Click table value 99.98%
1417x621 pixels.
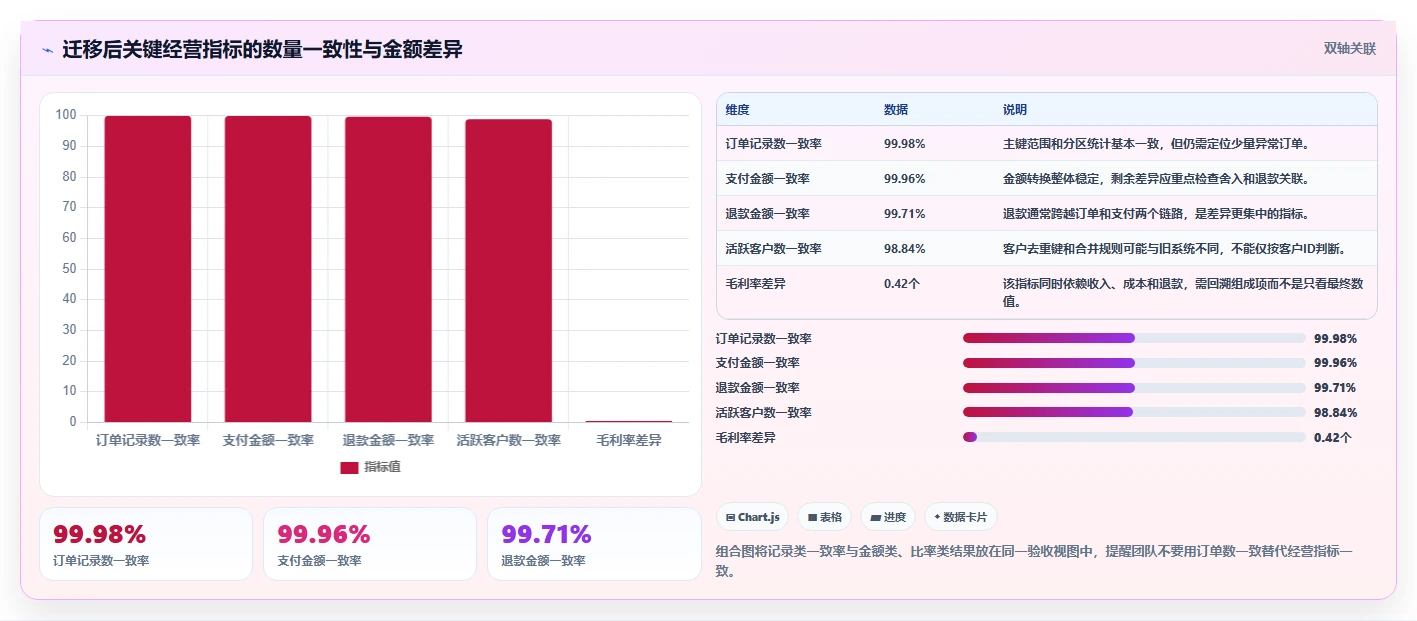click(904, 144)
